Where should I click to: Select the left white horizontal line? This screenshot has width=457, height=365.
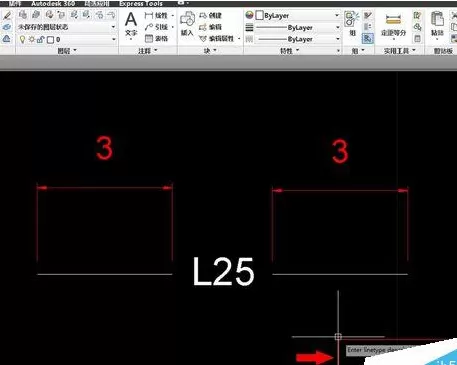(105, 274)
